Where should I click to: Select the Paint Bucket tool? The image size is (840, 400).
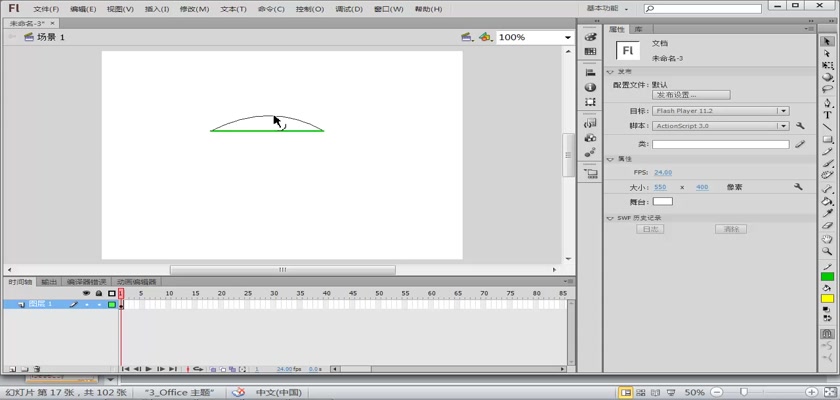[827, 201]
